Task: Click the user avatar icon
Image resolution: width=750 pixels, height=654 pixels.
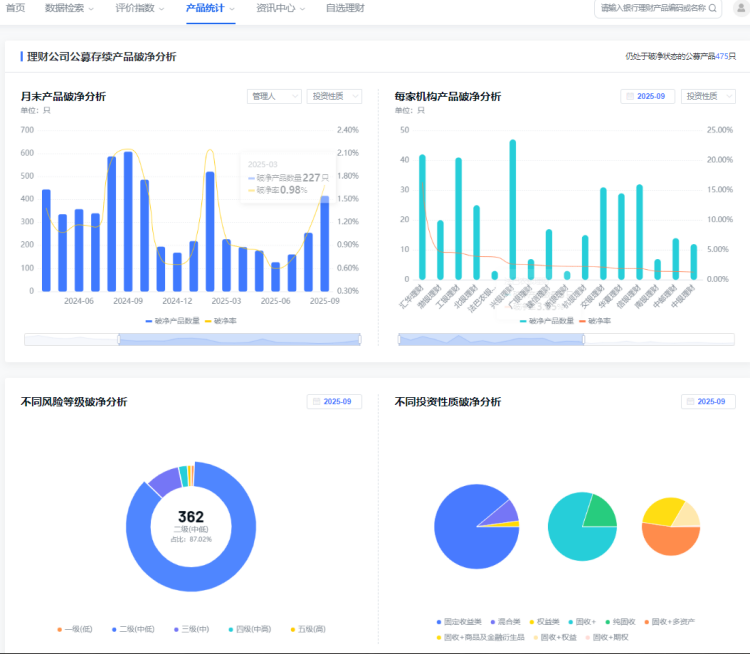Action: (x=740, y=8)
